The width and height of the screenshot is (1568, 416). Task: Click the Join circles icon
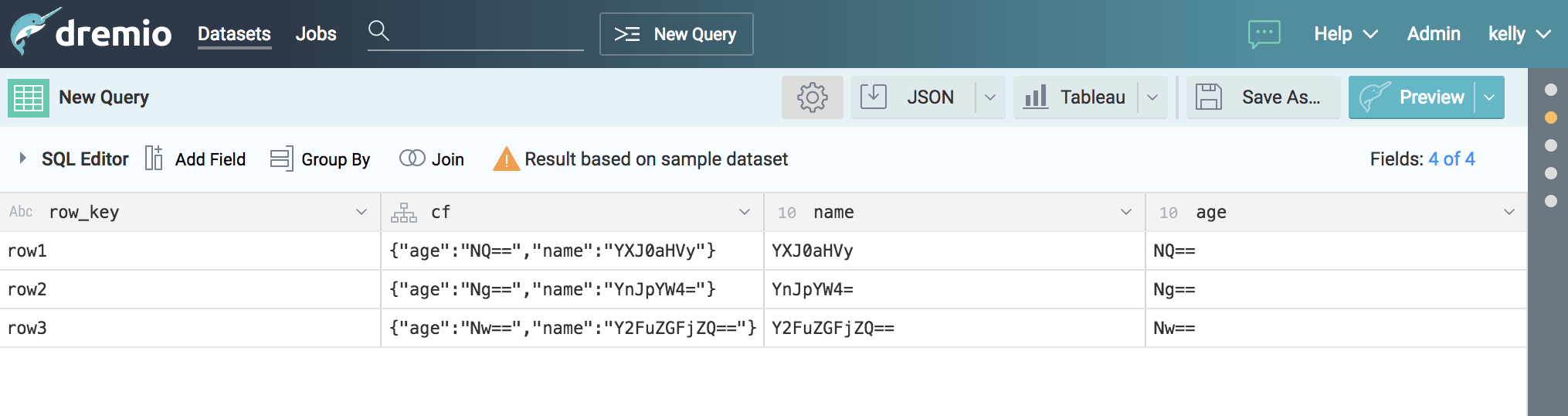click(x=412, y=159)
